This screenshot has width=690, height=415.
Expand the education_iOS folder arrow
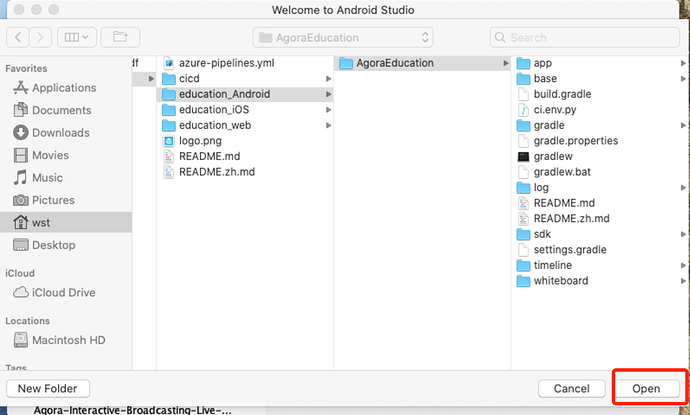[x=328, y=110]
